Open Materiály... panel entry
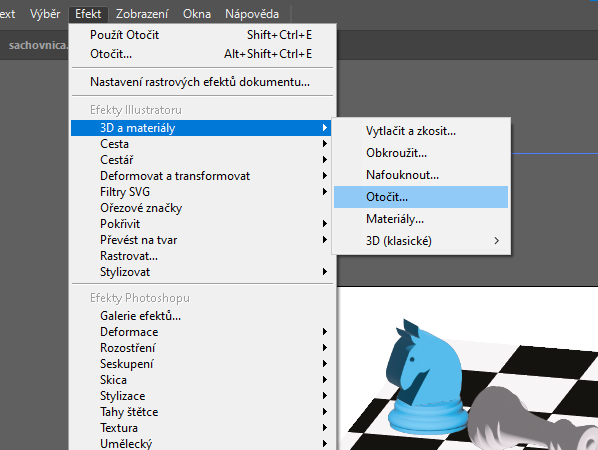Viewport: 598px width, 450px height. click(421, 219)
